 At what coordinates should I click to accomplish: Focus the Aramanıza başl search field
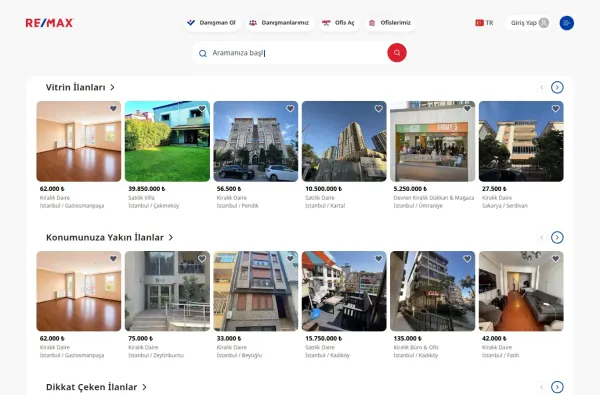(x=298, y=53)
